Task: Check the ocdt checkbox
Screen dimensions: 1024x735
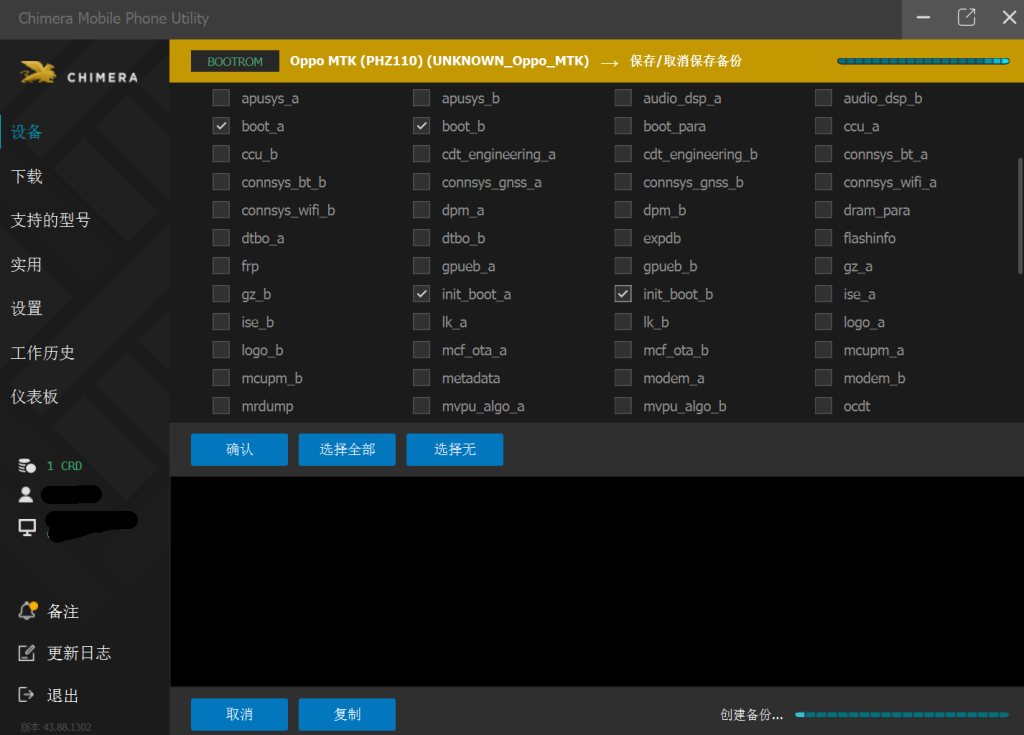Action: (824, 406)
